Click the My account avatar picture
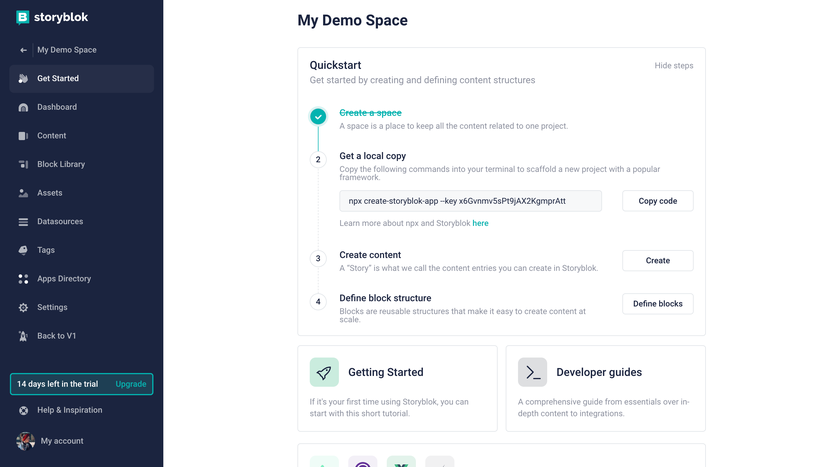Viewport: 840px width, 467px height. [x=25, y=441]
